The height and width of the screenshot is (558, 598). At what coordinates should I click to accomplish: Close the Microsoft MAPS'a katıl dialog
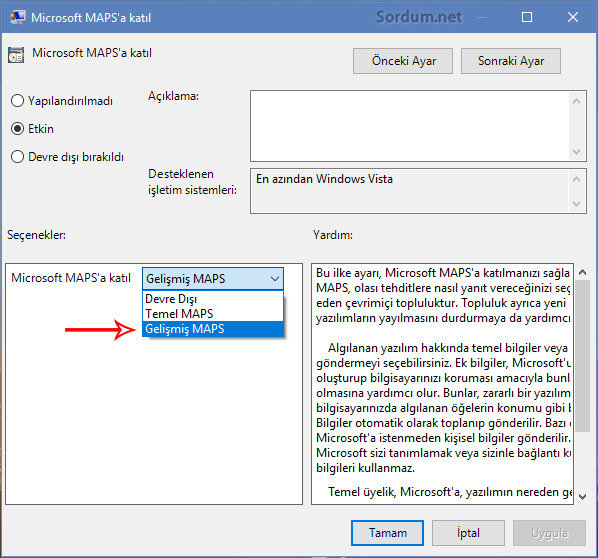tap(573, 17)
